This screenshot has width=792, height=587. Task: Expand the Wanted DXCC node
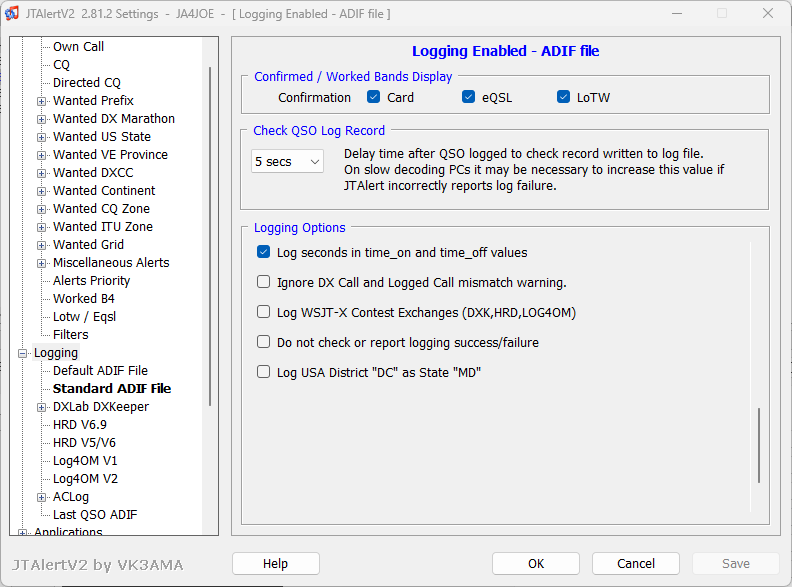pyautogui.click(x=41, y=173)
